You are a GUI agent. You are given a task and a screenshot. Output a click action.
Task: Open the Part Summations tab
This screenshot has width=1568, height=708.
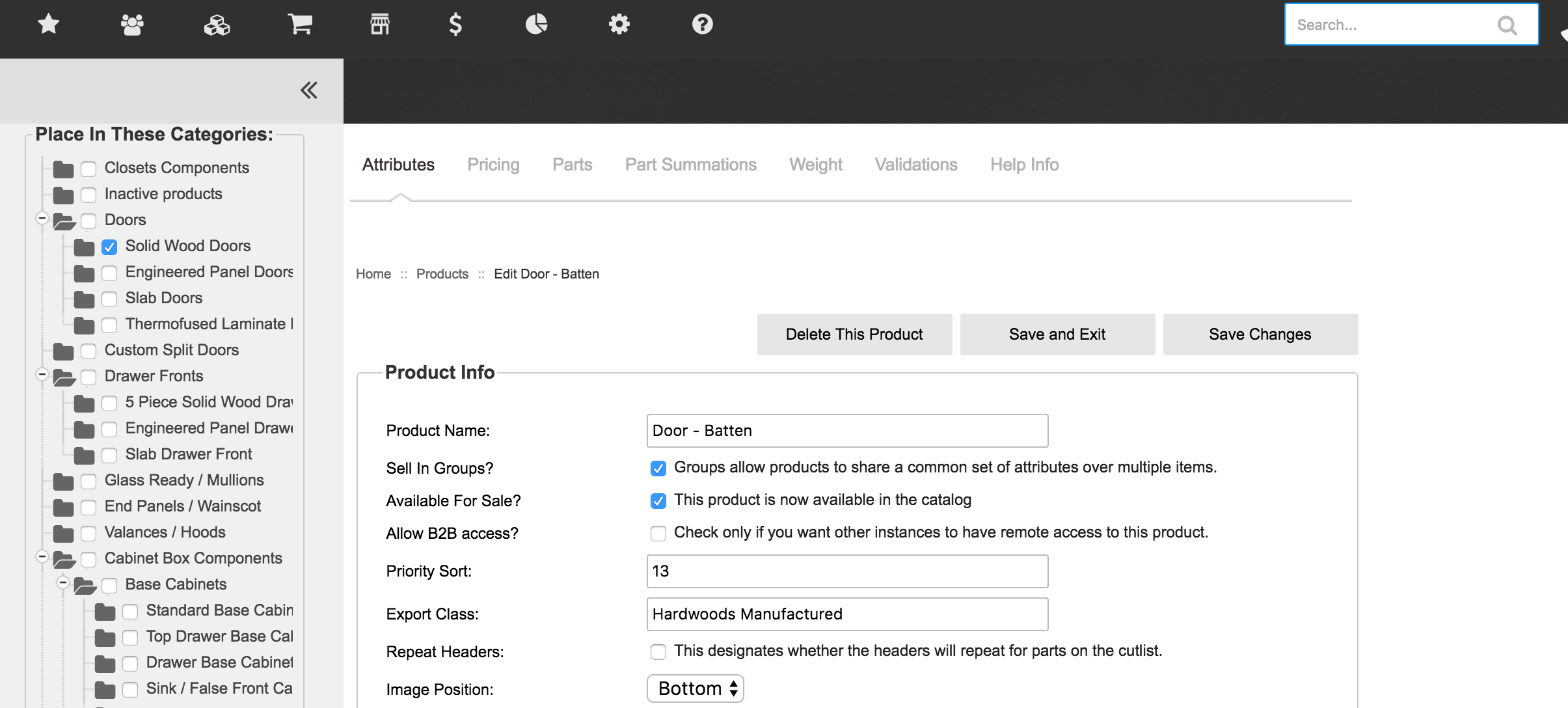point(690,165)
